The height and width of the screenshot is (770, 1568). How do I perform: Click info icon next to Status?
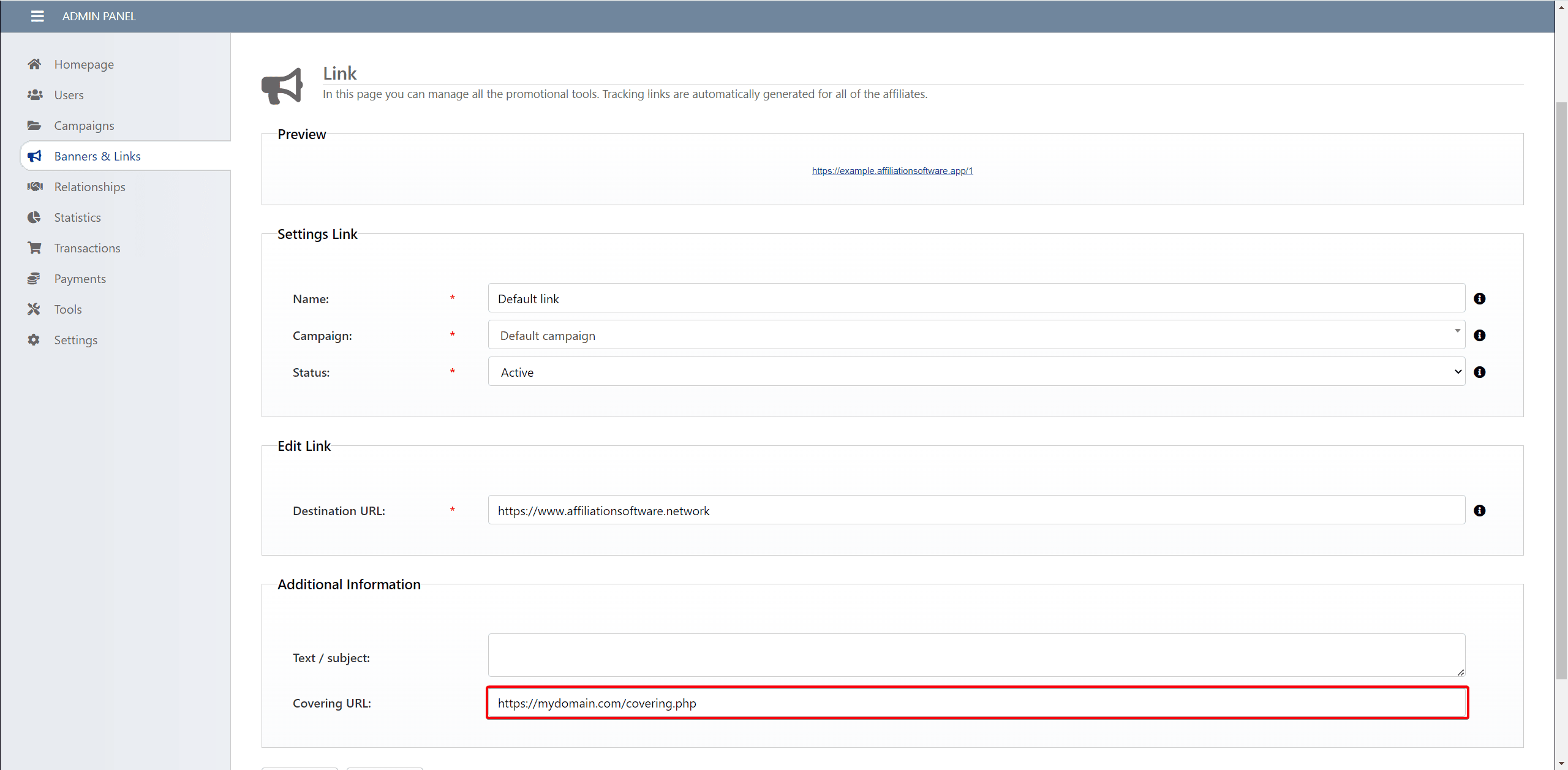click(x=1479, y=372)
